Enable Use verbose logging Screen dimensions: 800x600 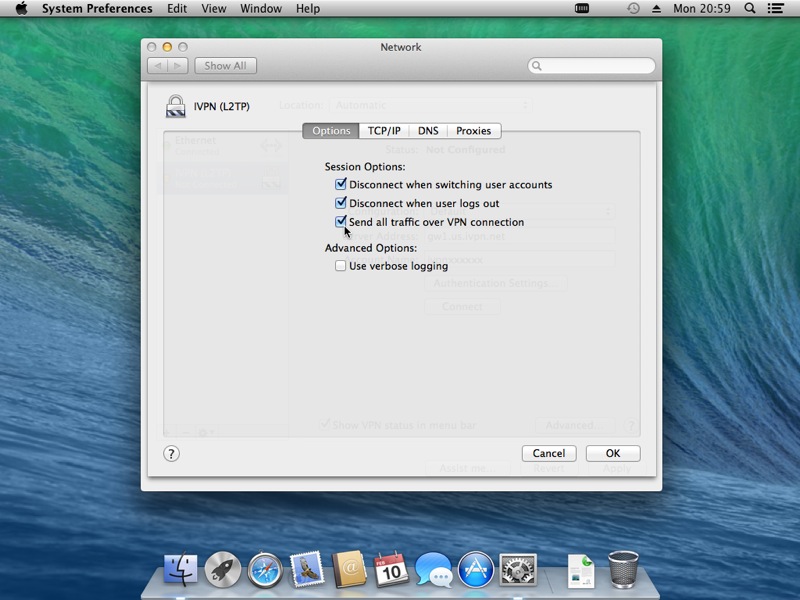click(x=340, y=266)
